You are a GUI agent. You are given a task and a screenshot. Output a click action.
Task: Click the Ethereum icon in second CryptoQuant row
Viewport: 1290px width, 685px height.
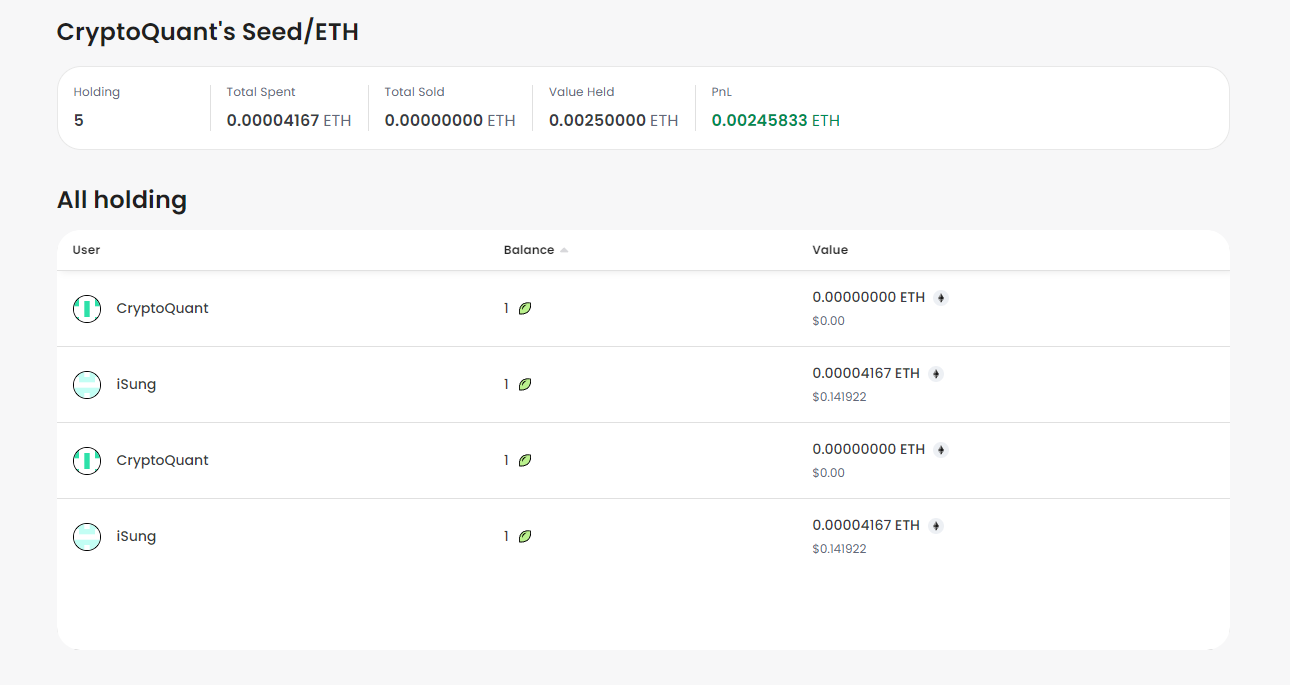[x=941, y=450]
